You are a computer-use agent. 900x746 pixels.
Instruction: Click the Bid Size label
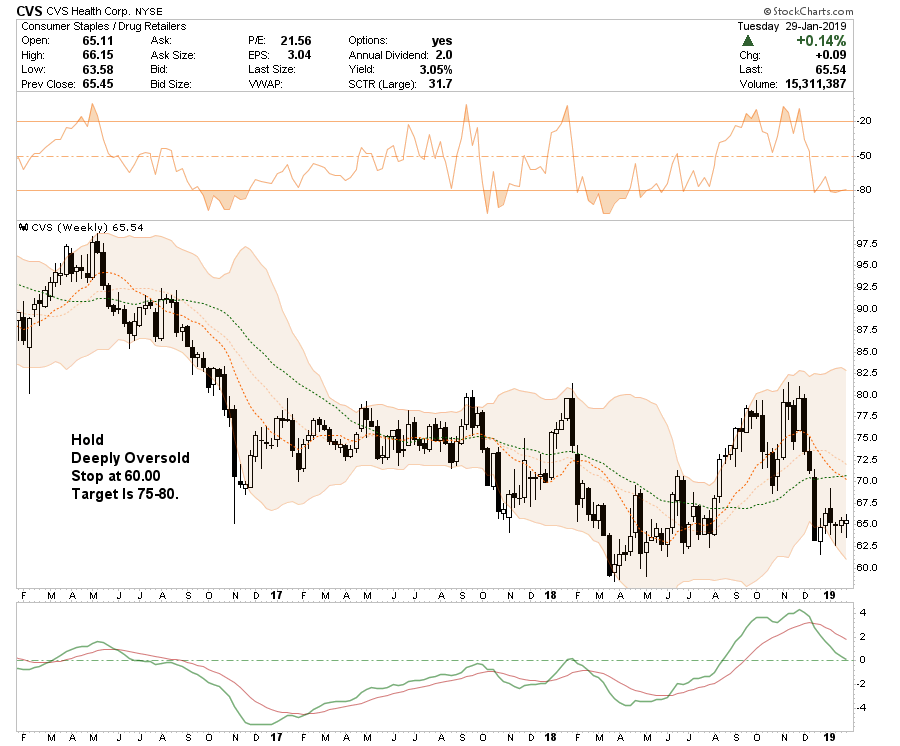pos(171,84)
